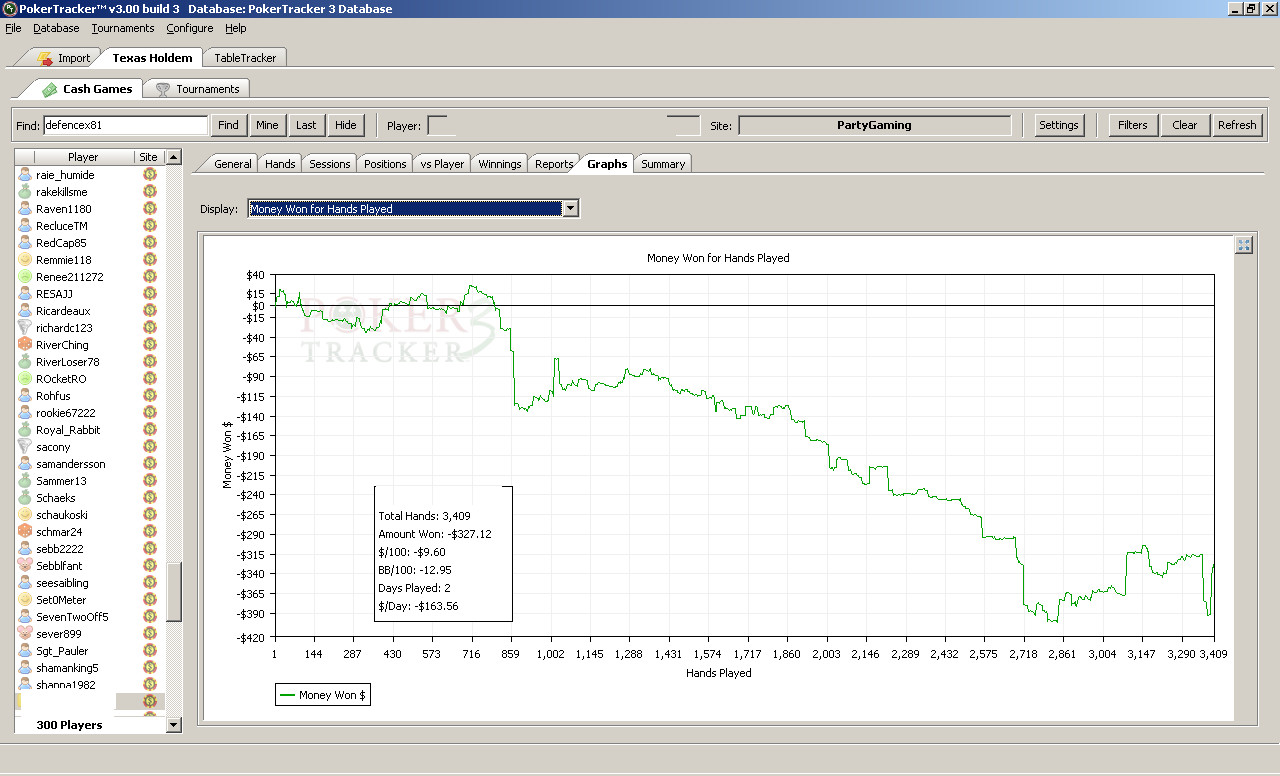The width and height of the screenshot is (1280, 776).
Task: Click the player icon beside ROcketRO
Action: [x=25, y=379]
